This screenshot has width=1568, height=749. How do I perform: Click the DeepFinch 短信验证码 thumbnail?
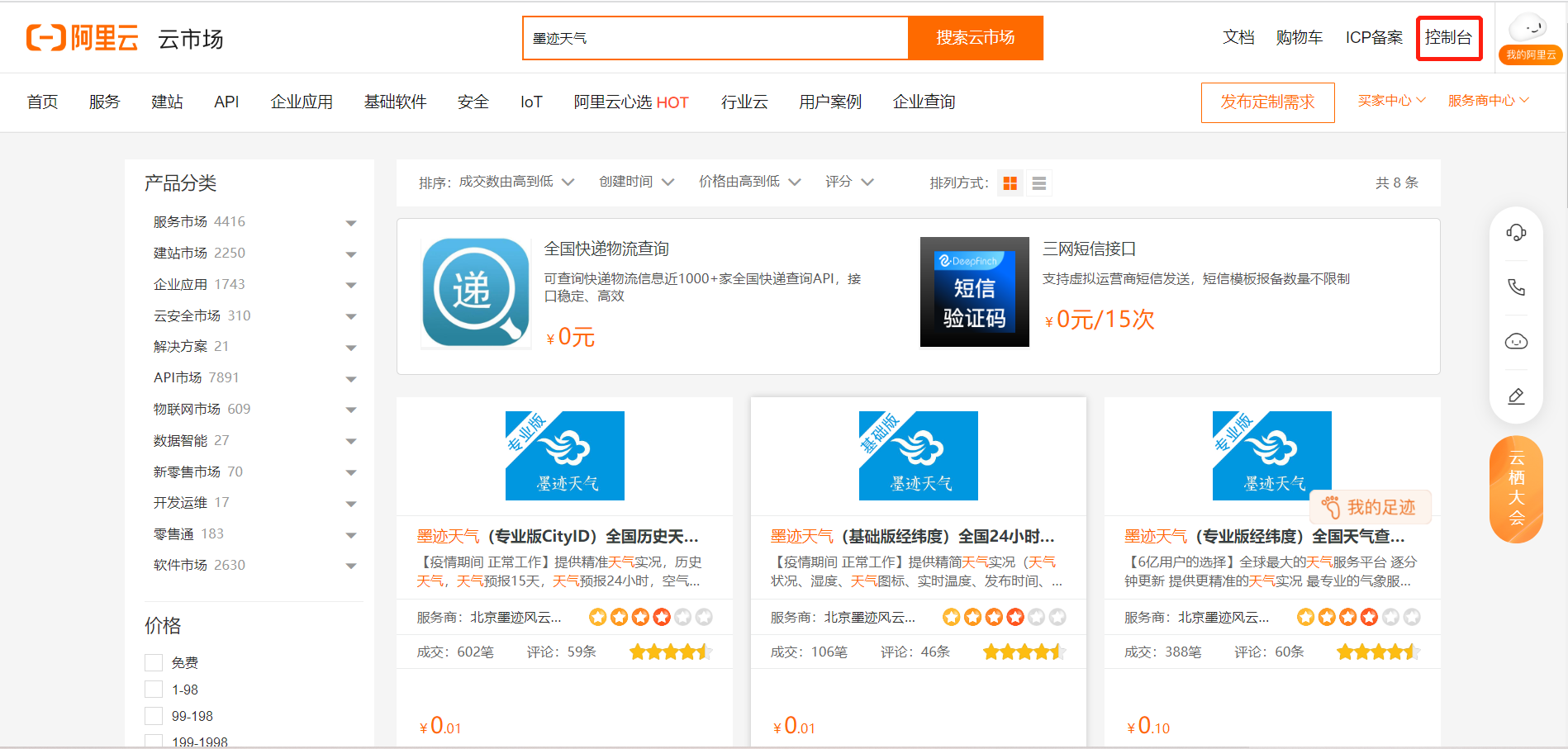975,292
